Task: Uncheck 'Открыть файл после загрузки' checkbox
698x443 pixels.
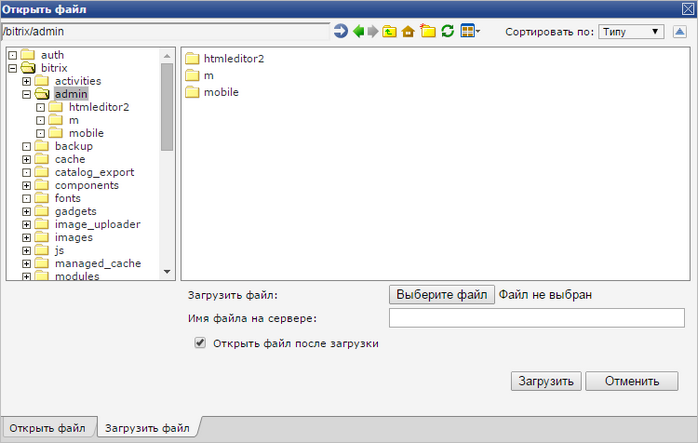Action: pyautogui.click(x=200, y=343)
